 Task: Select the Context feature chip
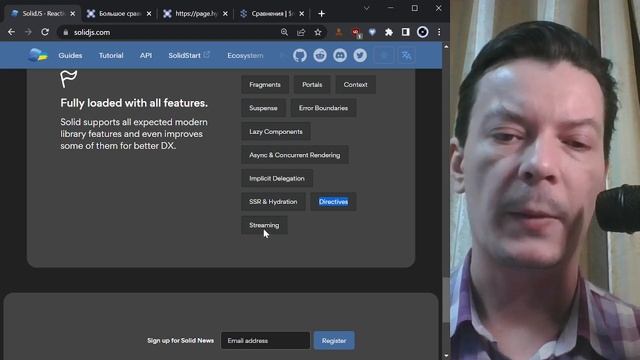[356, 84]
